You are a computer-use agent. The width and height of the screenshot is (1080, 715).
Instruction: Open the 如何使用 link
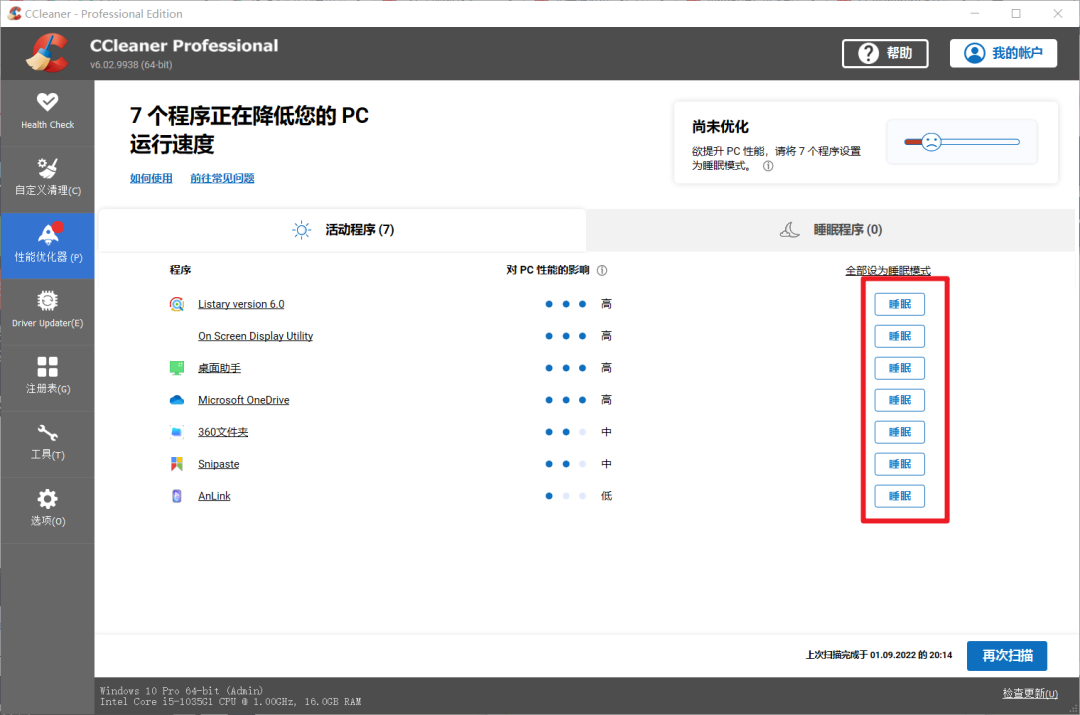click(151, 178)
